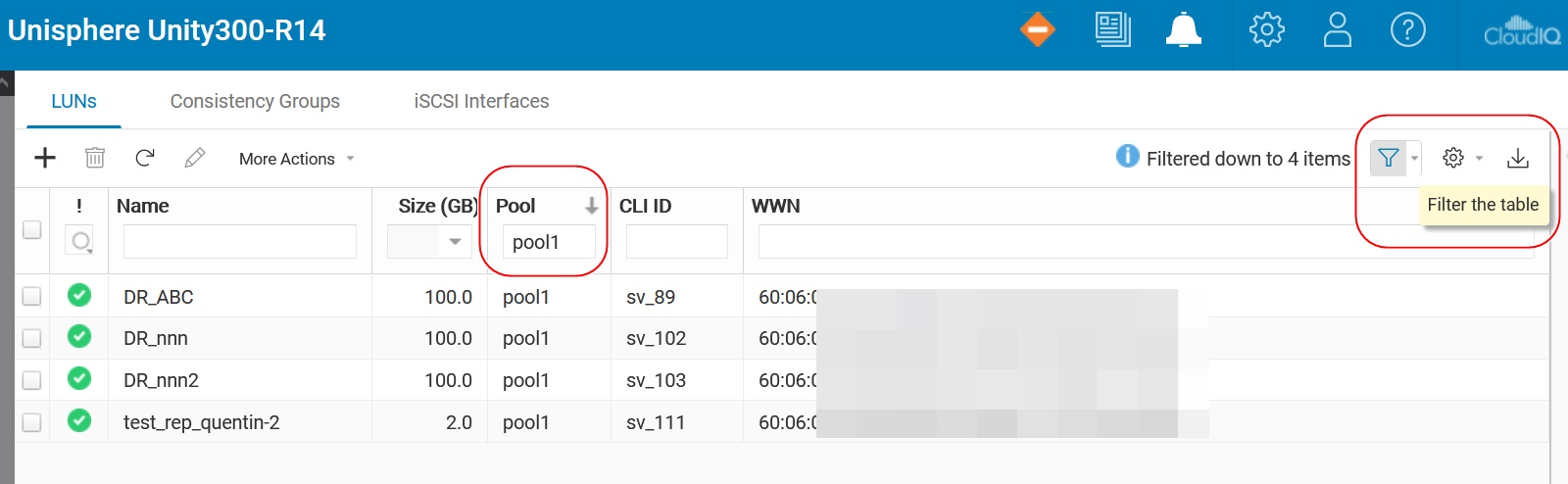
Task: Click CLI ID cell sv_103
Action: (x=657, y=380)
